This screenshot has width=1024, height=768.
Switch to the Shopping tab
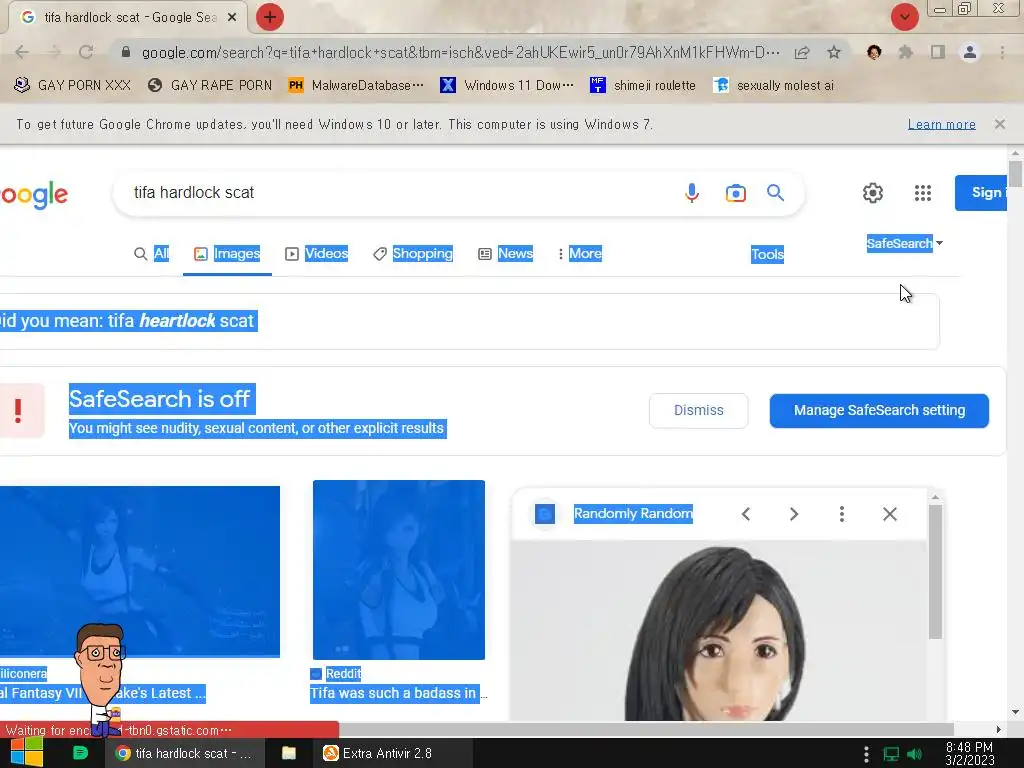point(413,253)
